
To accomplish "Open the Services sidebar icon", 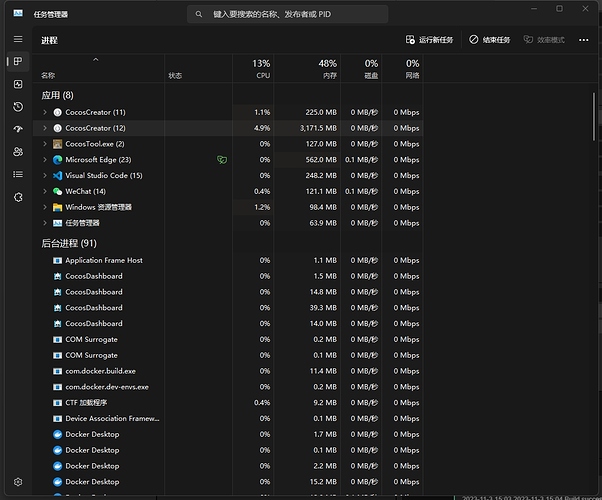I will pyautogui.click(x=18, y=197).
